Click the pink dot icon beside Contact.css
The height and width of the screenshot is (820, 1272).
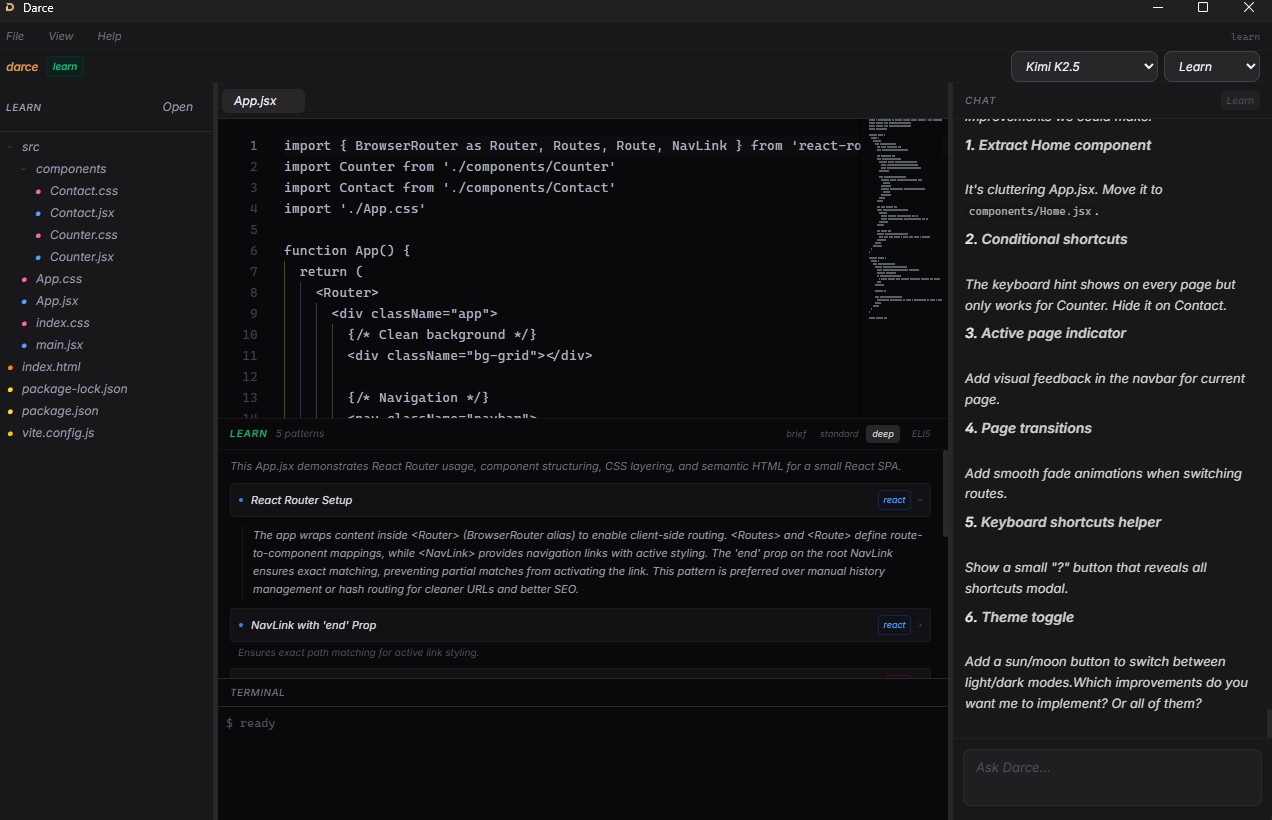[39, 191]
